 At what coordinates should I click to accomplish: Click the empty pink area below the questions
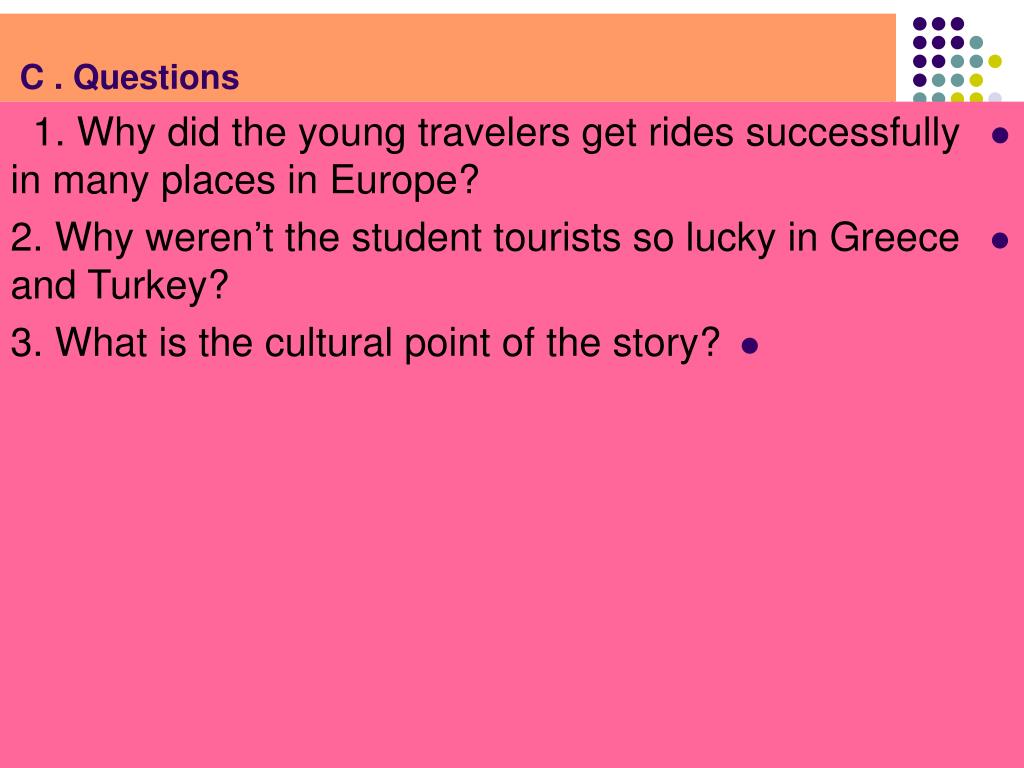pos(512,562)
